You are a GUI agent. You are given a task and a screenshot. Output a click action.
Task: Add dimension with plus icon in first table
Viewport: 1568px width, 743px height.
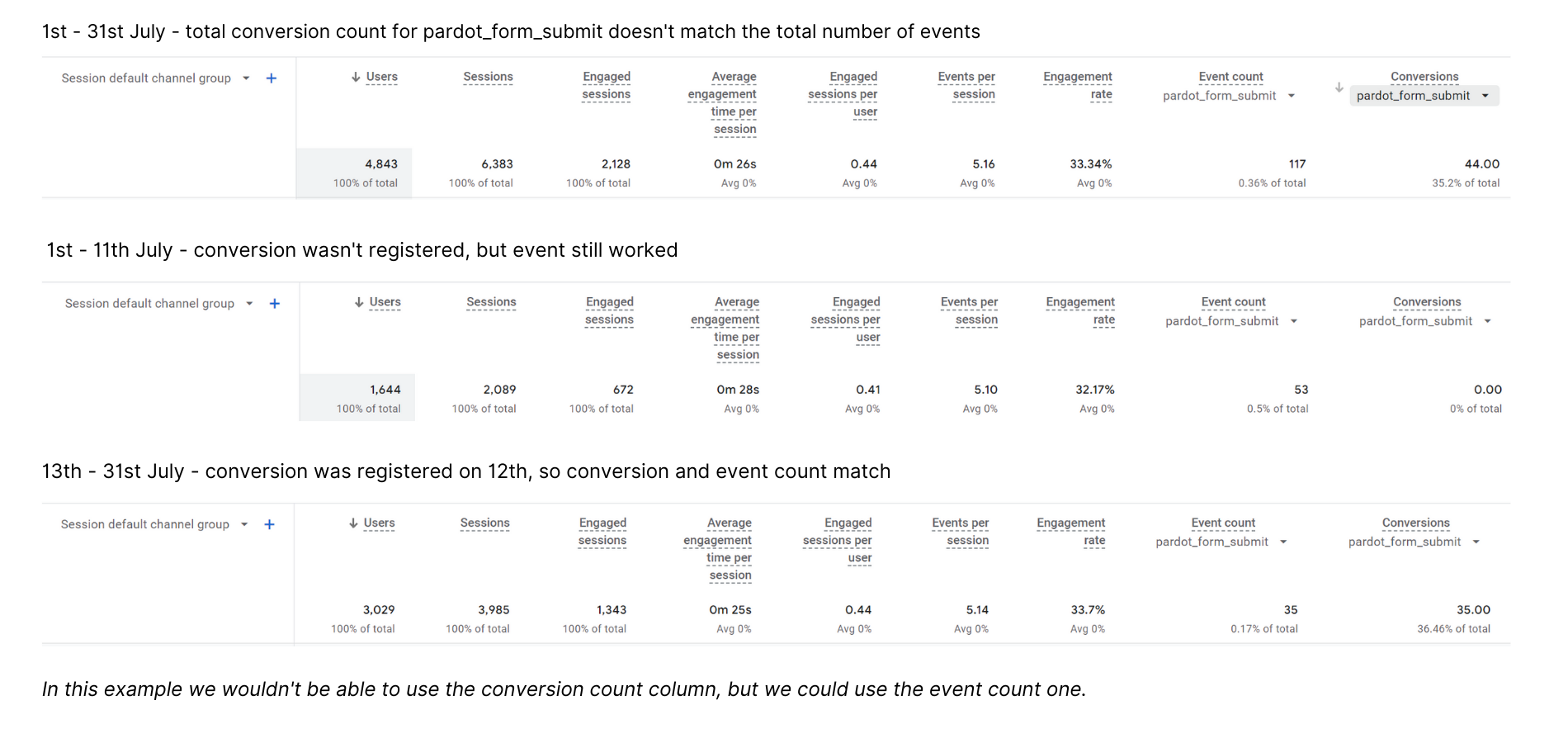coord(271,78)
